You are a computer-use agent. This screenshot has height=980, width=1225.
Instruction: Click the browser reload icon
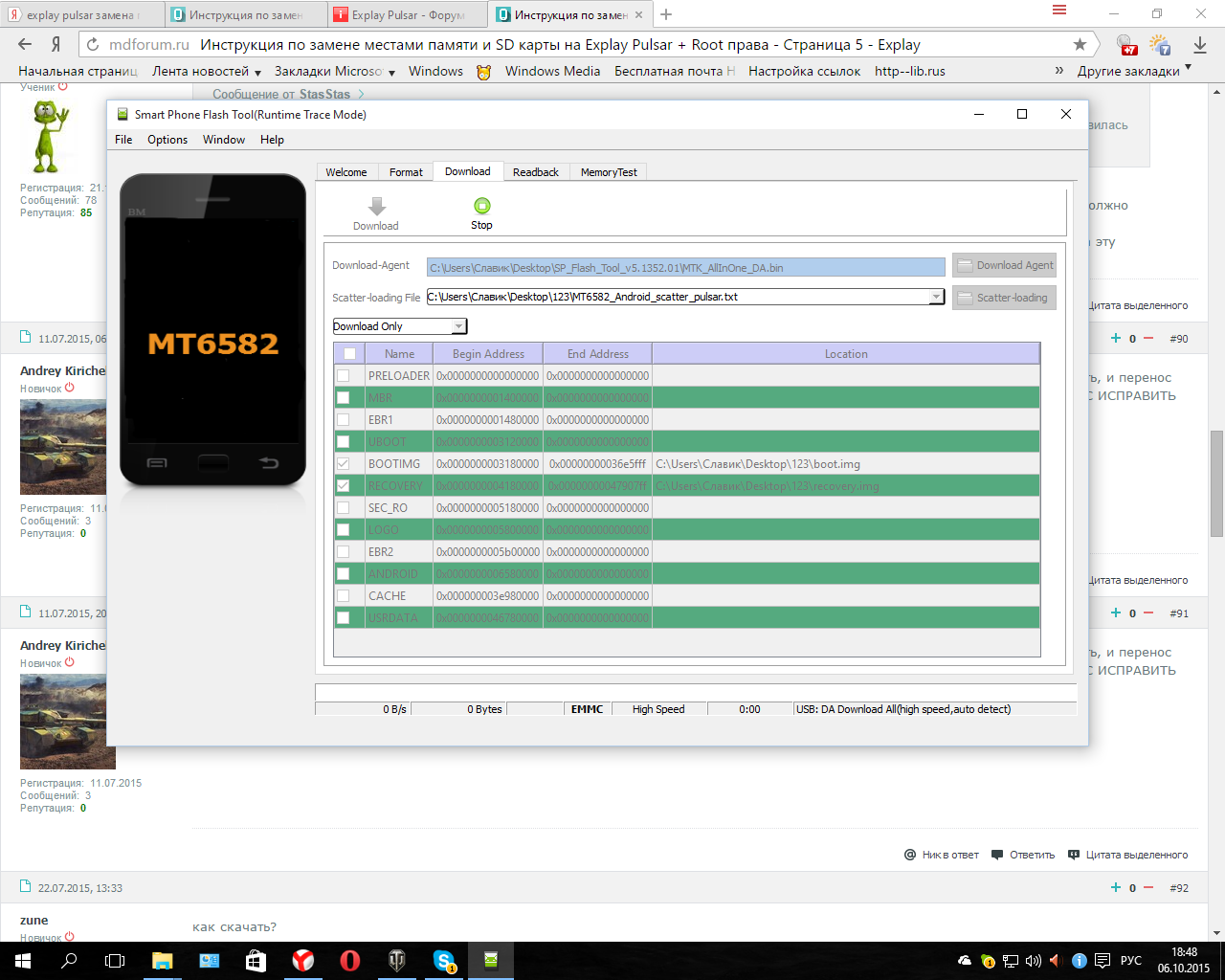pos(92,45)
